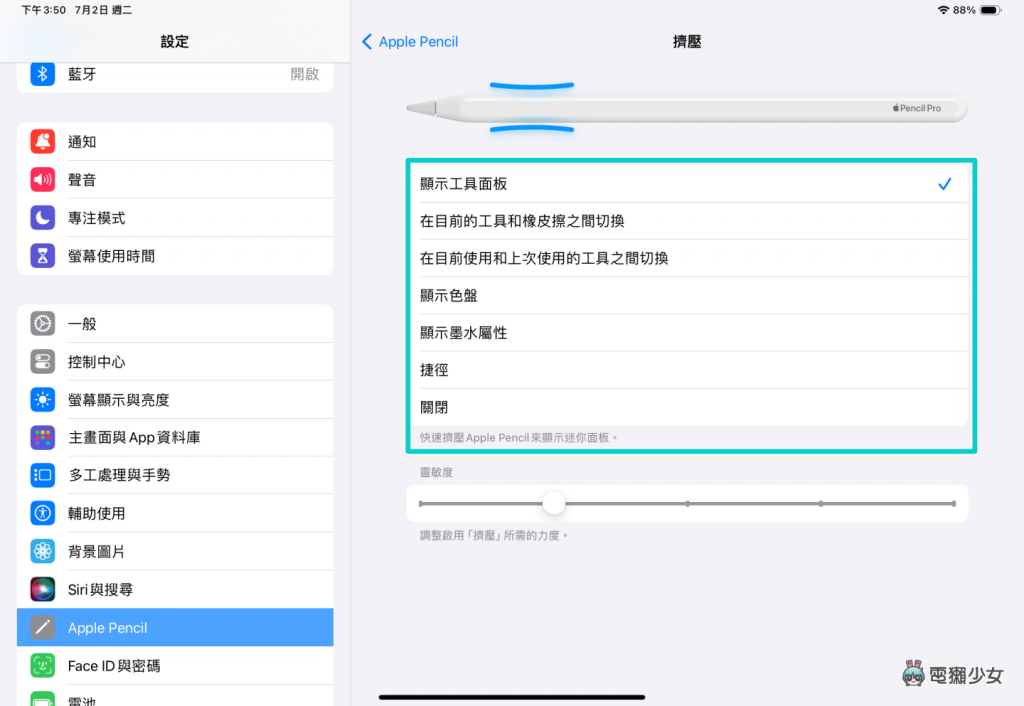
Task: Tap the 螢幕使用時間 hourglass icon
Action: pos(42,256)
